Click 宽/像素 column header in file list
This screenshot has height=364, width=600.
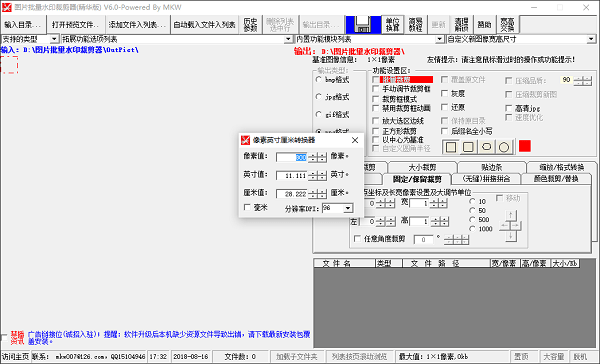504,263
